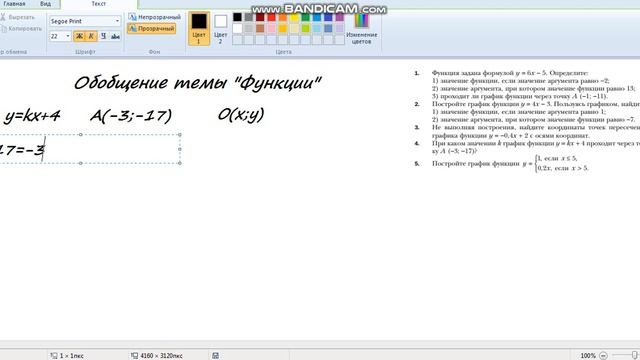This screenshot has height=360, width=640.
Task: Click the 100% zoom level text
Action: (x=588, y=356)
